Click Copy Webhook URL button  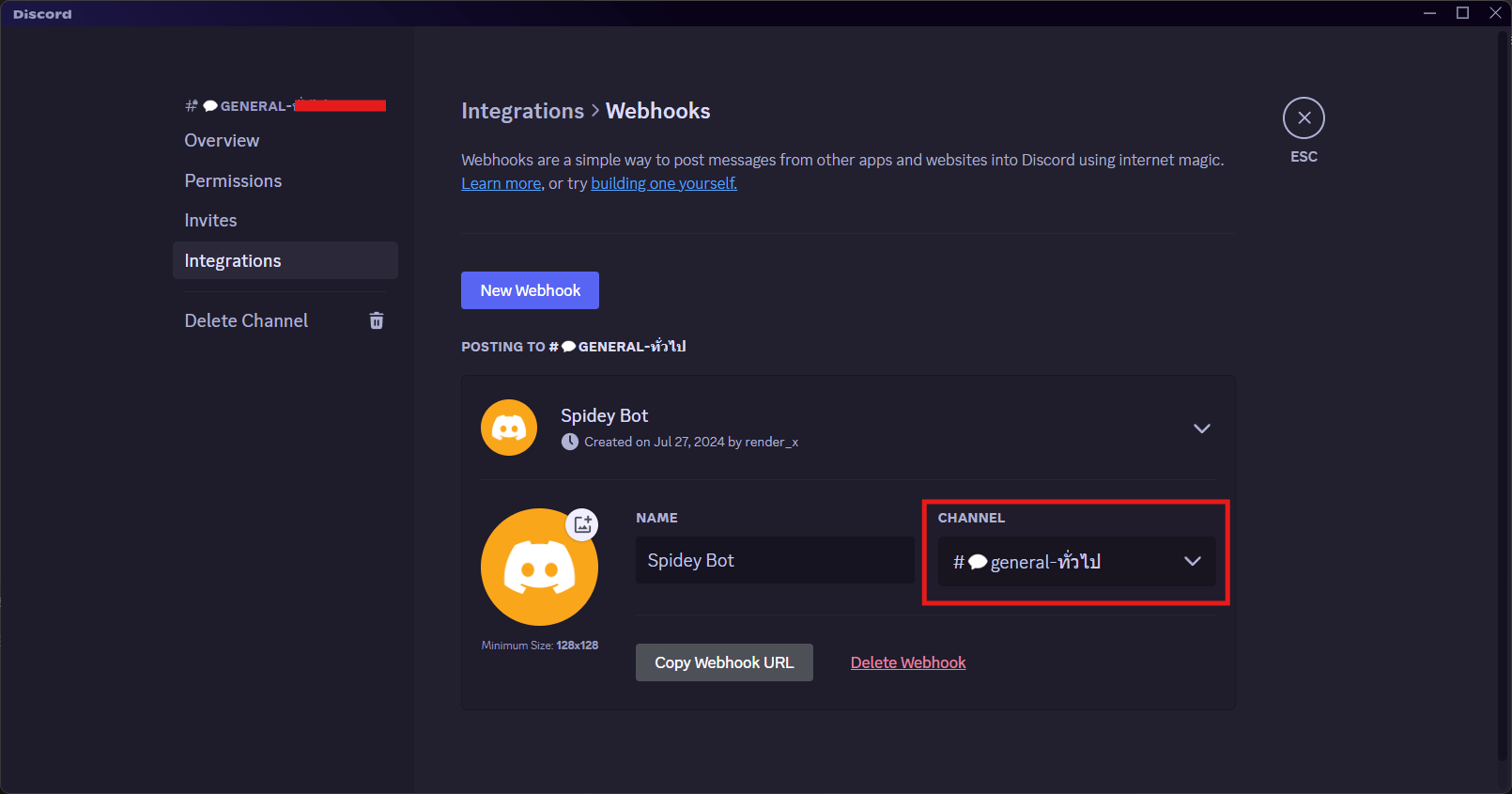click(724, 662)
